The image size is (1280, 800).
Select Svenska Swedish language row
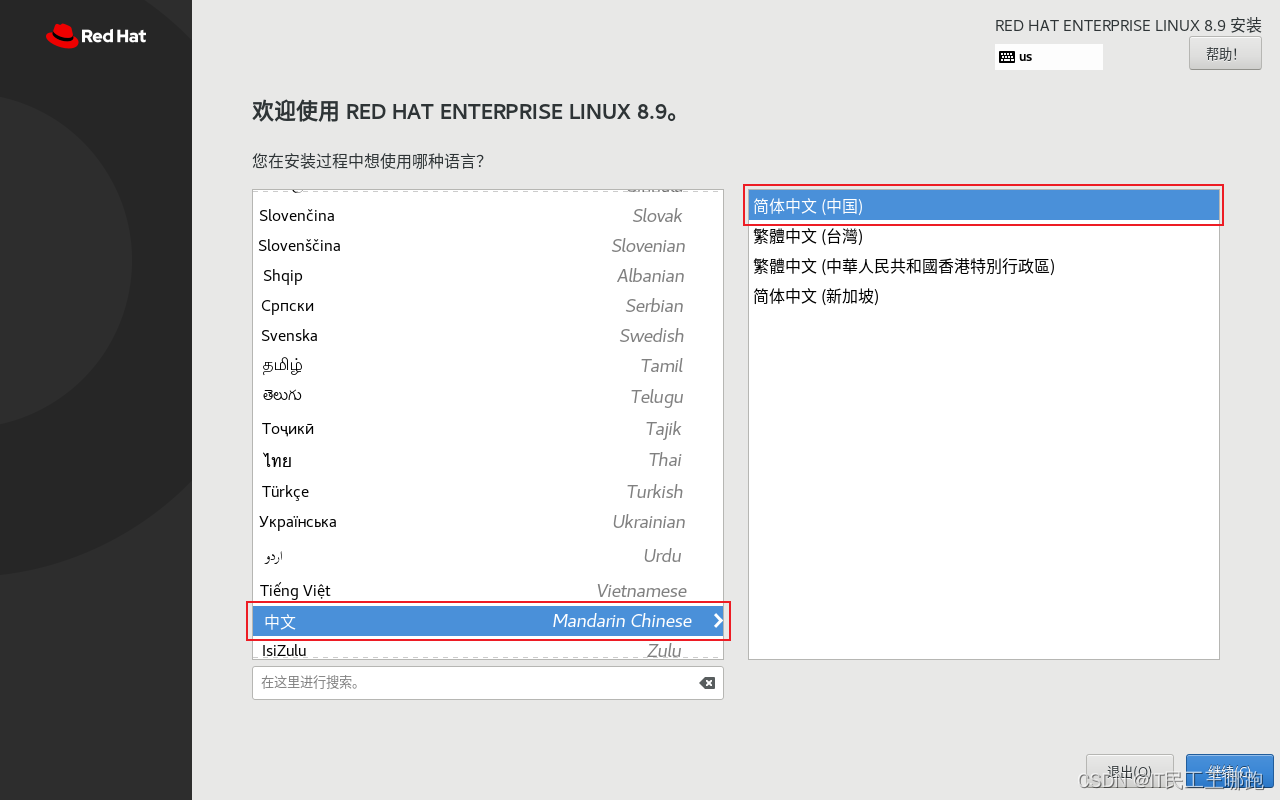[x=487, y=336]
